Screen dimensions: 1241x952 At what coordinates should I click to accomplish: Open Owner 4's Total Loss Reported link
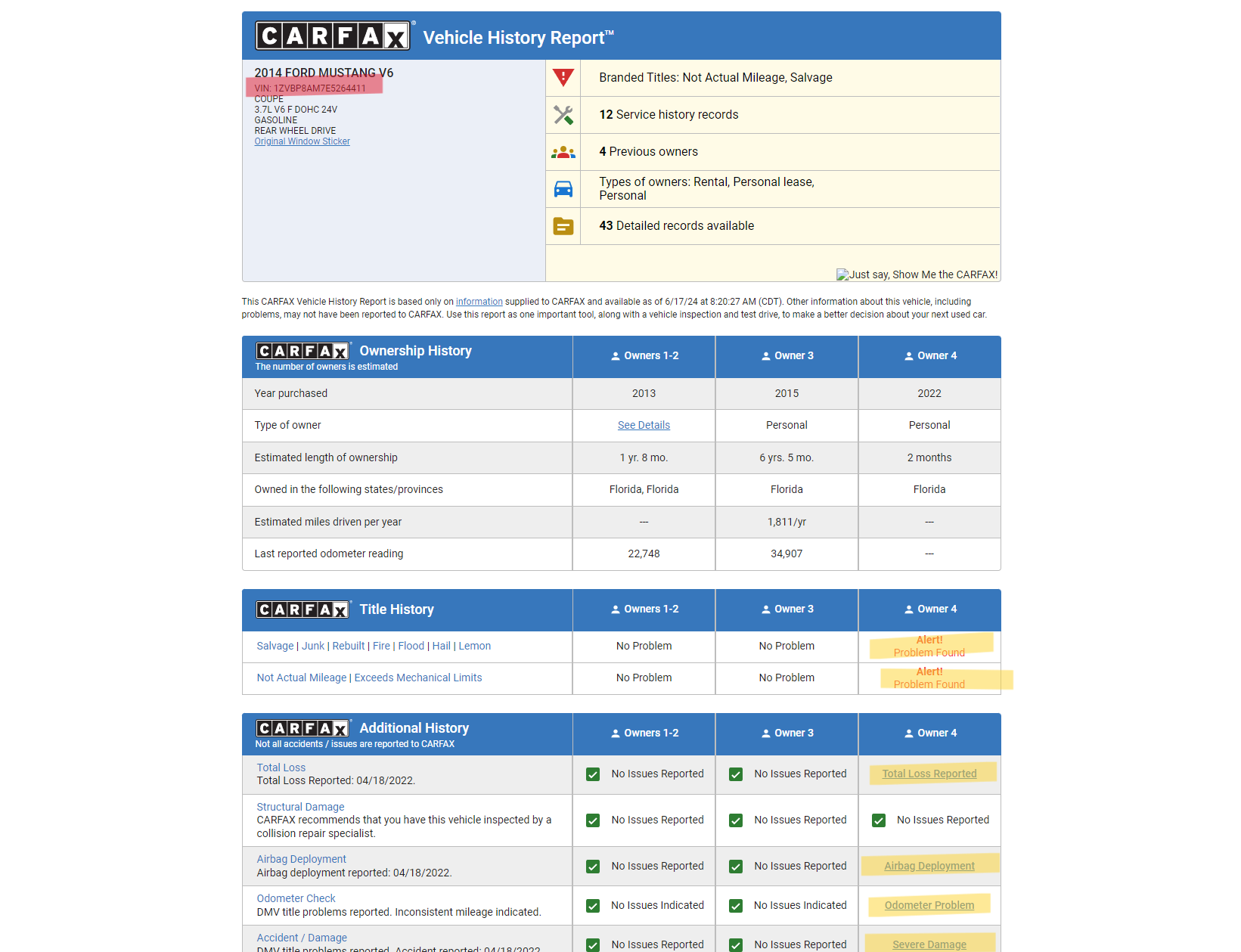929,774
